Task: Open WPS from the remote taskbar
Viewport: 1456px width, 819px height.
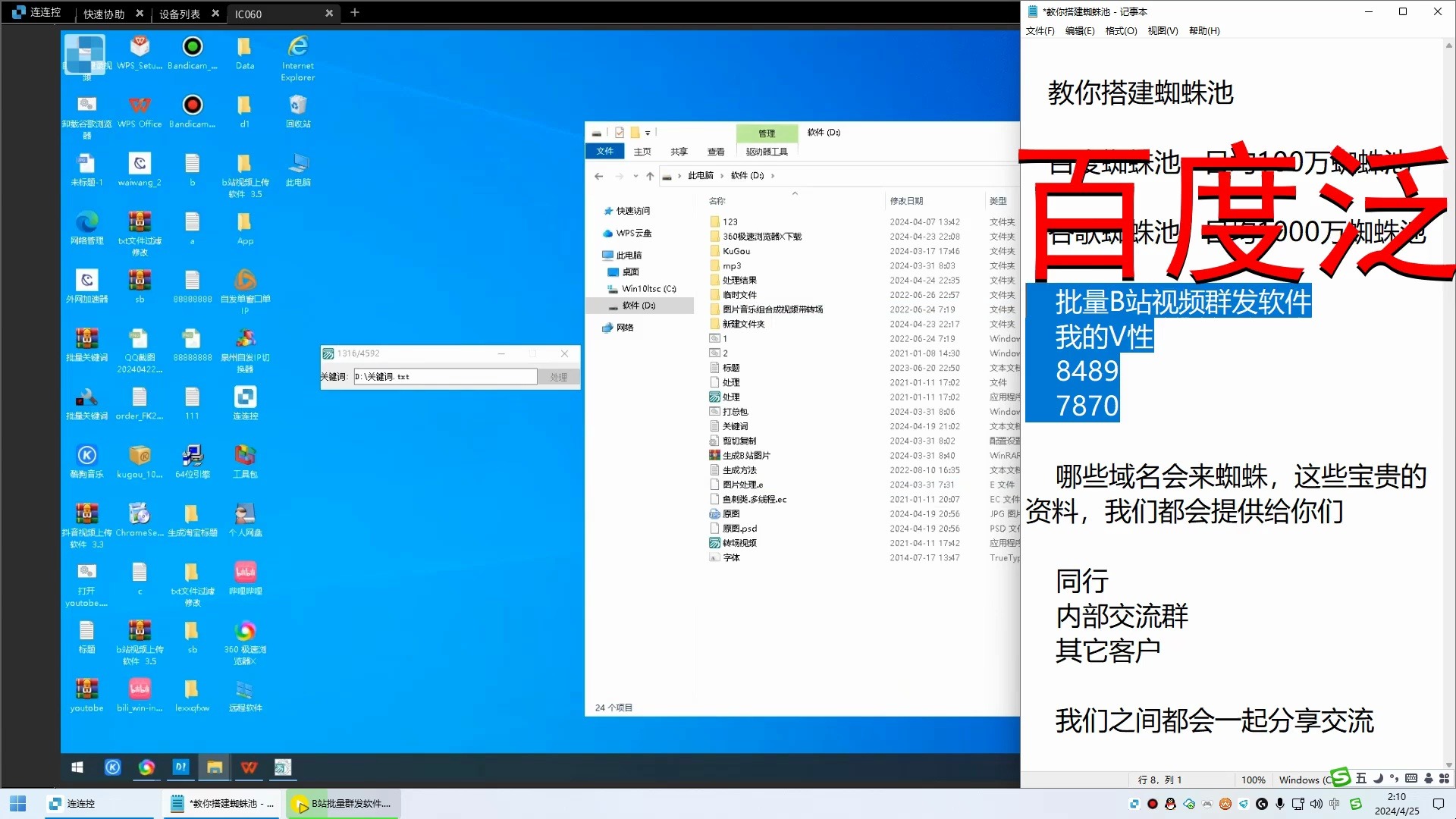Action: tap(249, 767)
